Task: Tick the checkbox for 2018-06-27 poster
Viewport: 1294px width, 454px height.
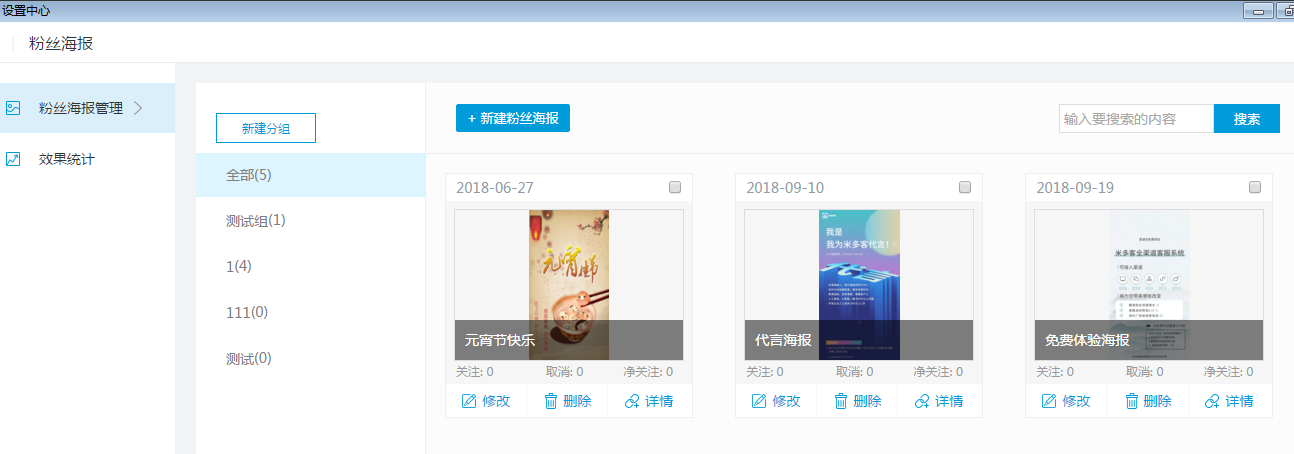Action: [675, 187]
